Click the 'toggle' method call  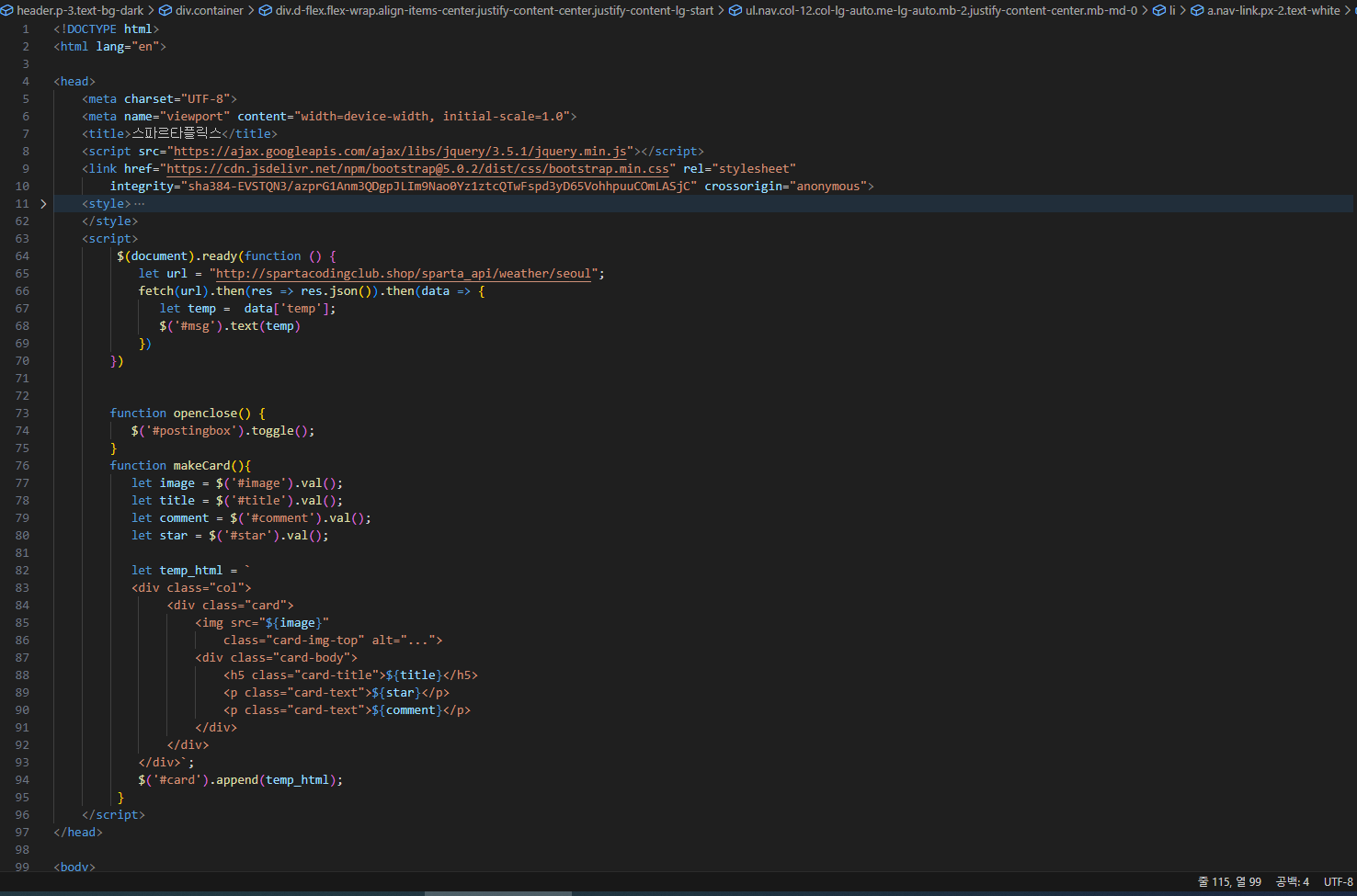273,431
